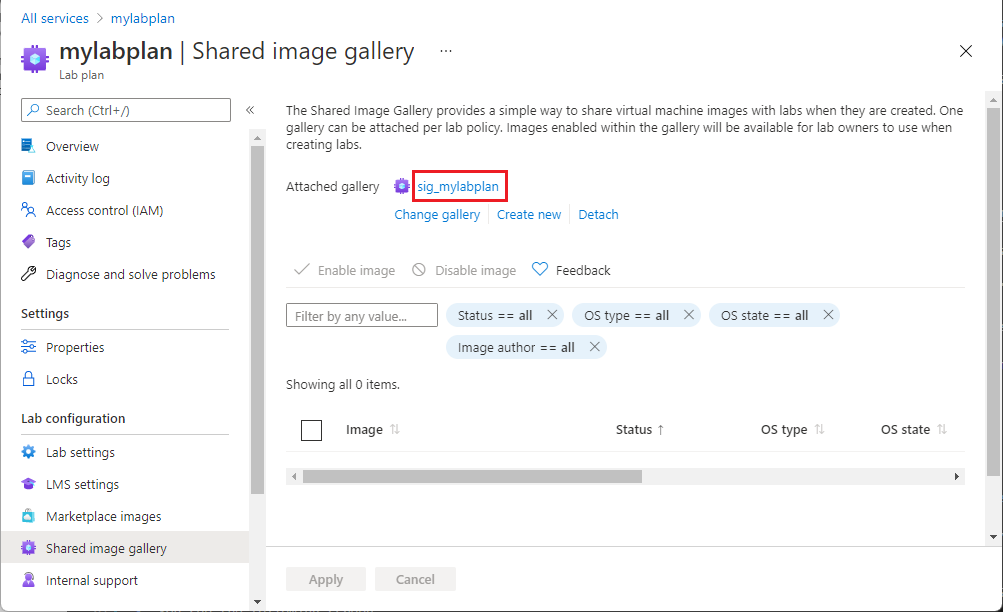Remove the Image author == all filter
1003x612 pixels.
(594, 347)
